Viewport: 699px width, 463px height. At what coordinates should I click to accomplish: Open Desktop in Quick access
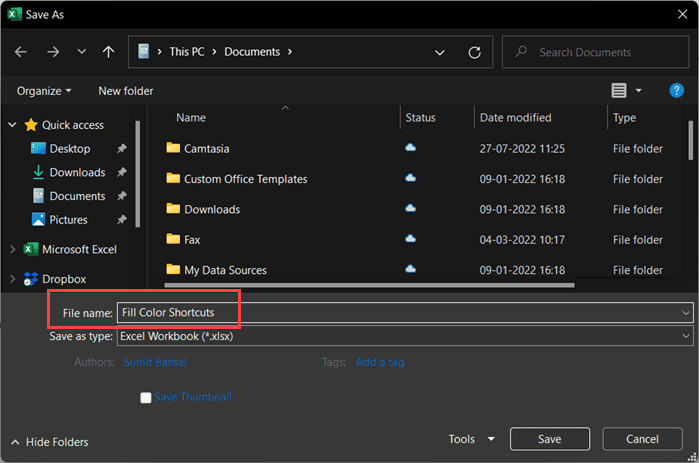click(x=70, y=148)
